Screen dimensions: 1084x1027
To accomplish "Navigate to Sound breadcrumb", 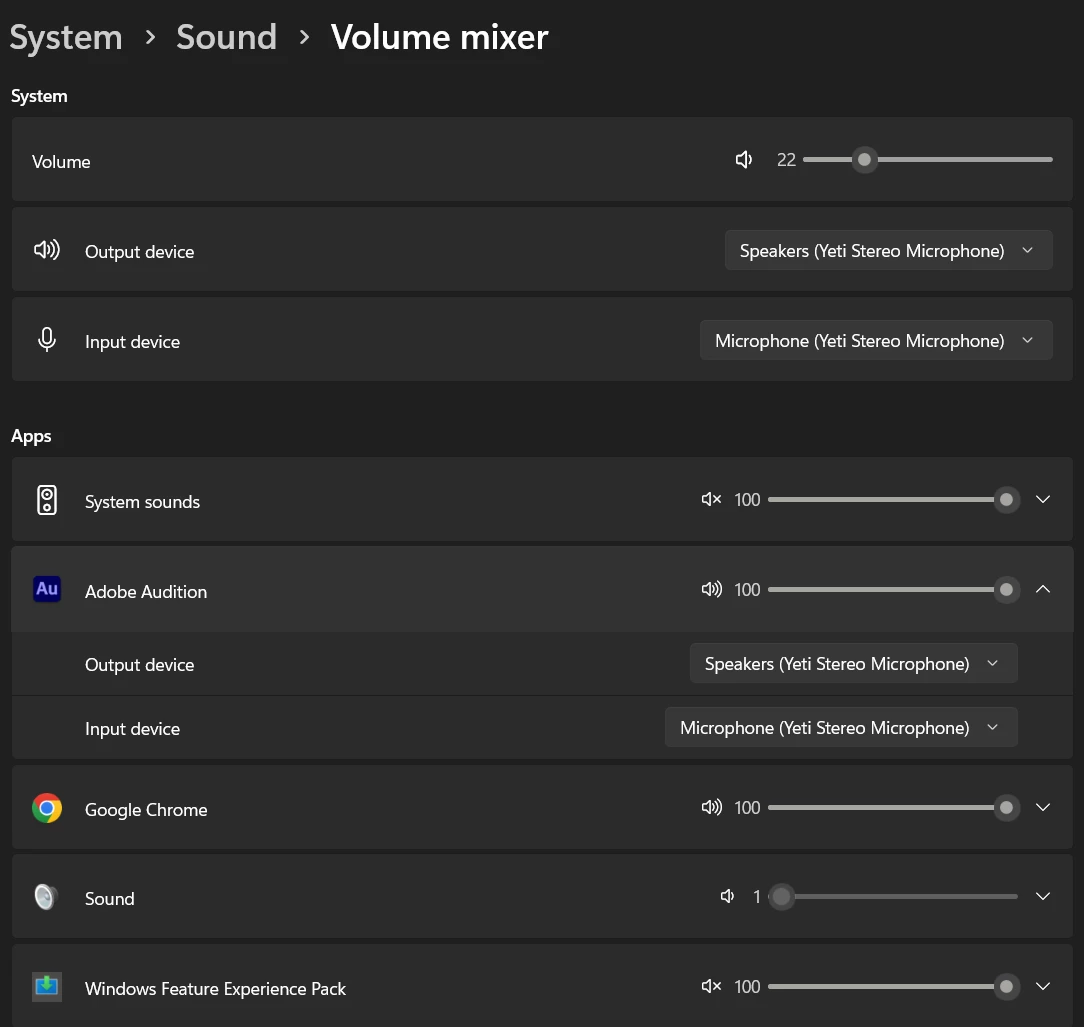I will (226, 38).
